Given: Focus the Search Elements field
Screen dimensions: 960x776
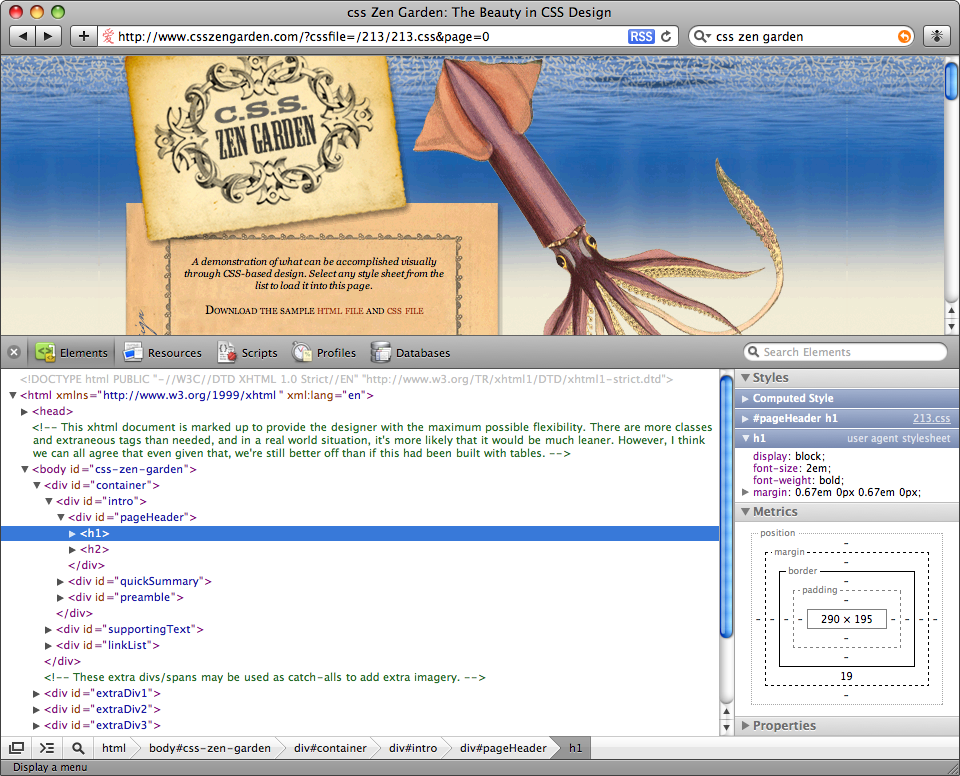Looking at the screenshot, I should click(x=846, y=352).
